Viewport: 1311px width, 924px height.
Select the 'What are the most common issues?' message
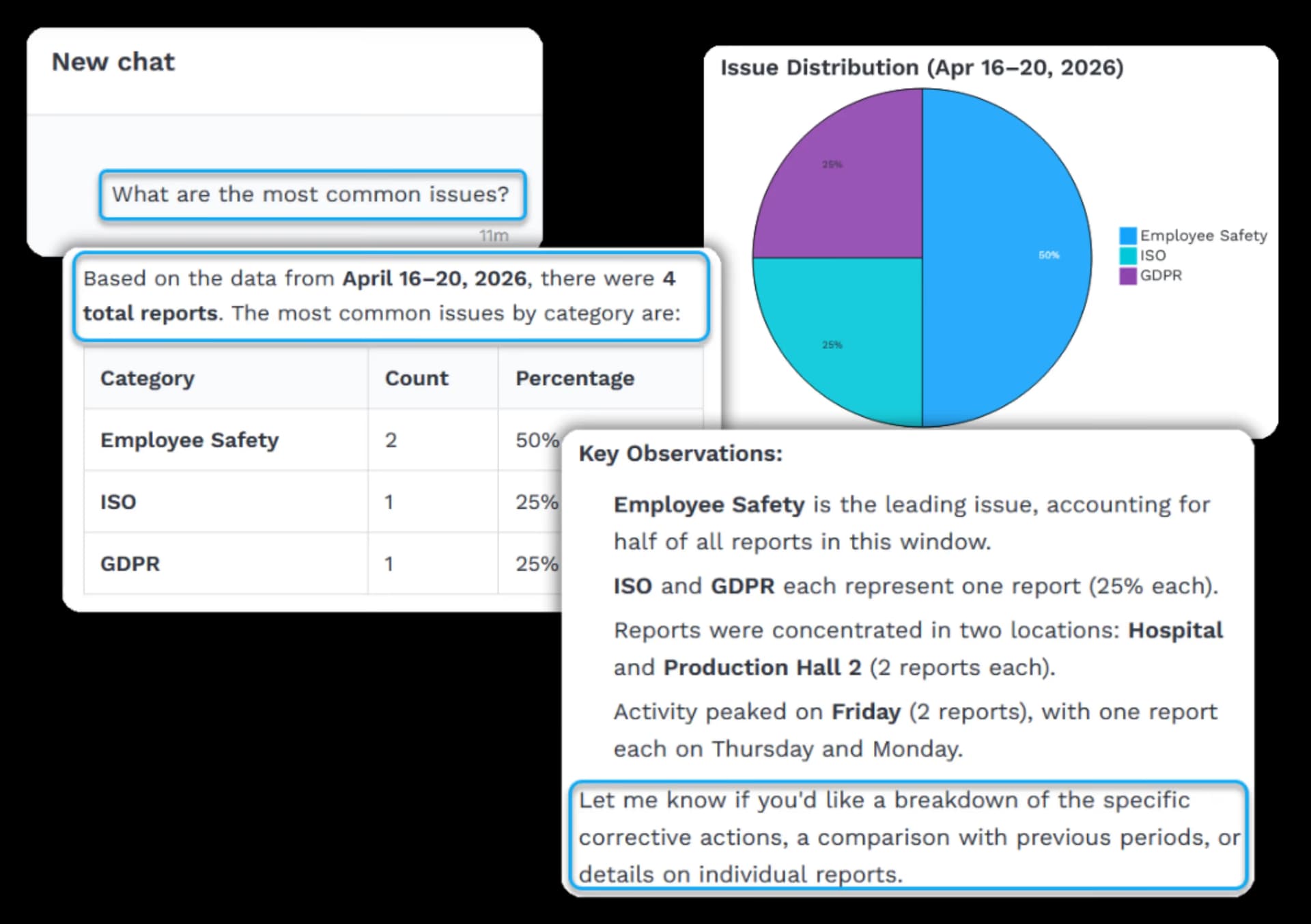pyautogui.click(x=312, y=195)
